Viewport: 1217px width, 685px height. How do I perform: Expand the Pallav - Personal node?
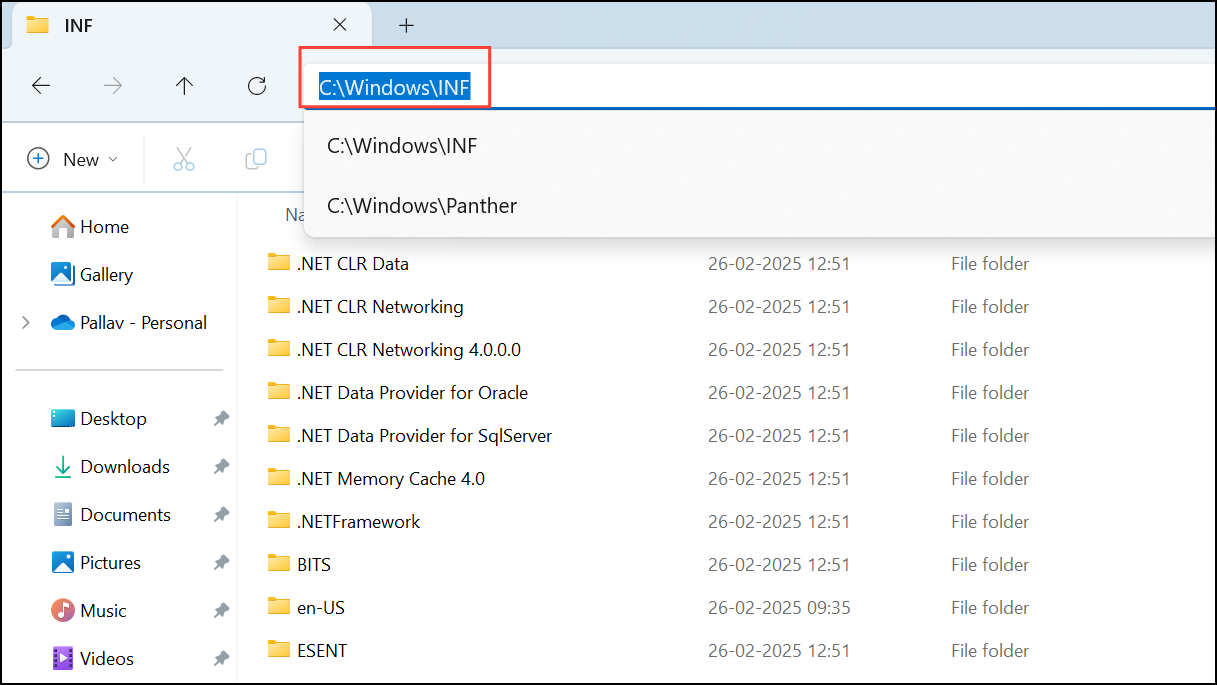(26, 323)
